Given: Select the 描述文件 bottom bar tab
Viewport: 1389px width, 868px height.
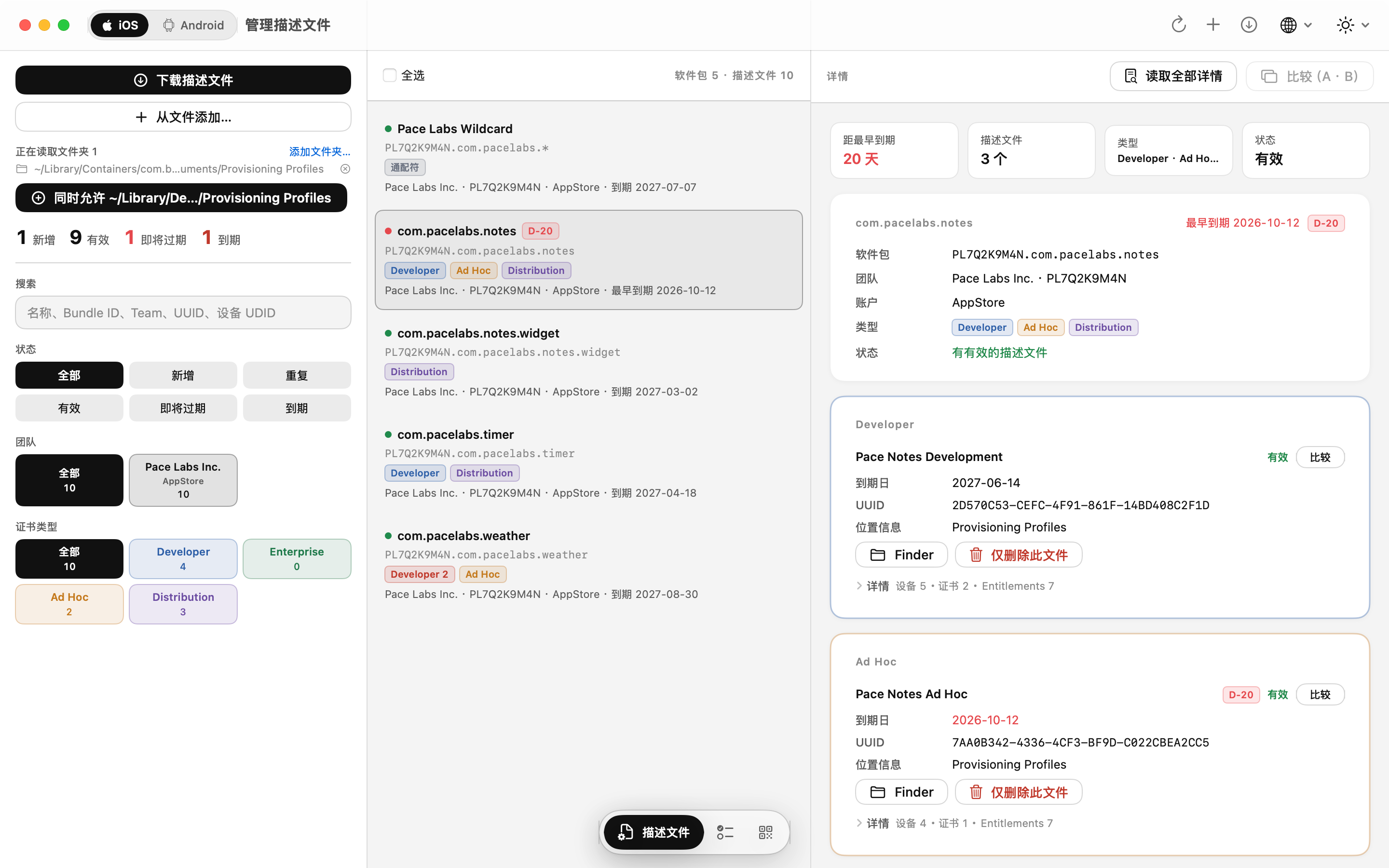Looking at the screenshot, I should 654,832.
